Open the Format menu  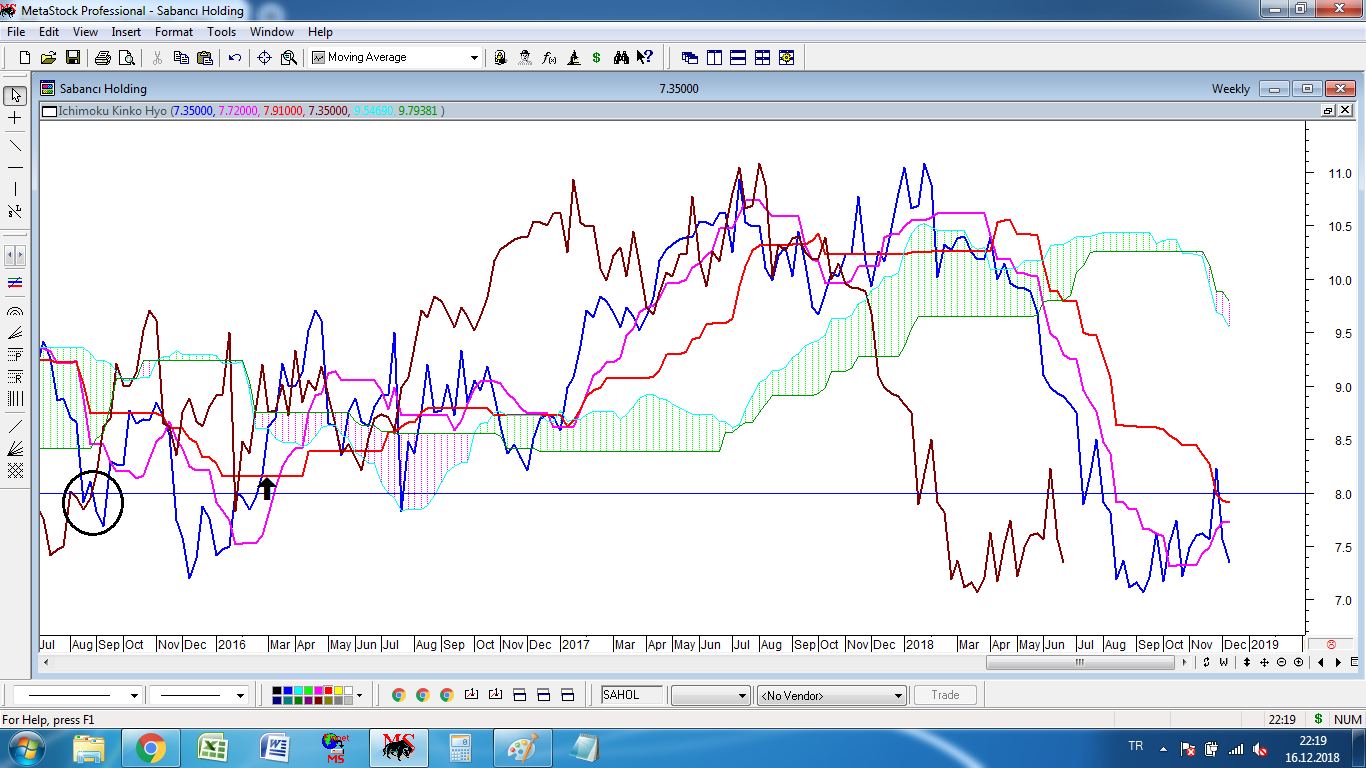(x=174, y=32)
